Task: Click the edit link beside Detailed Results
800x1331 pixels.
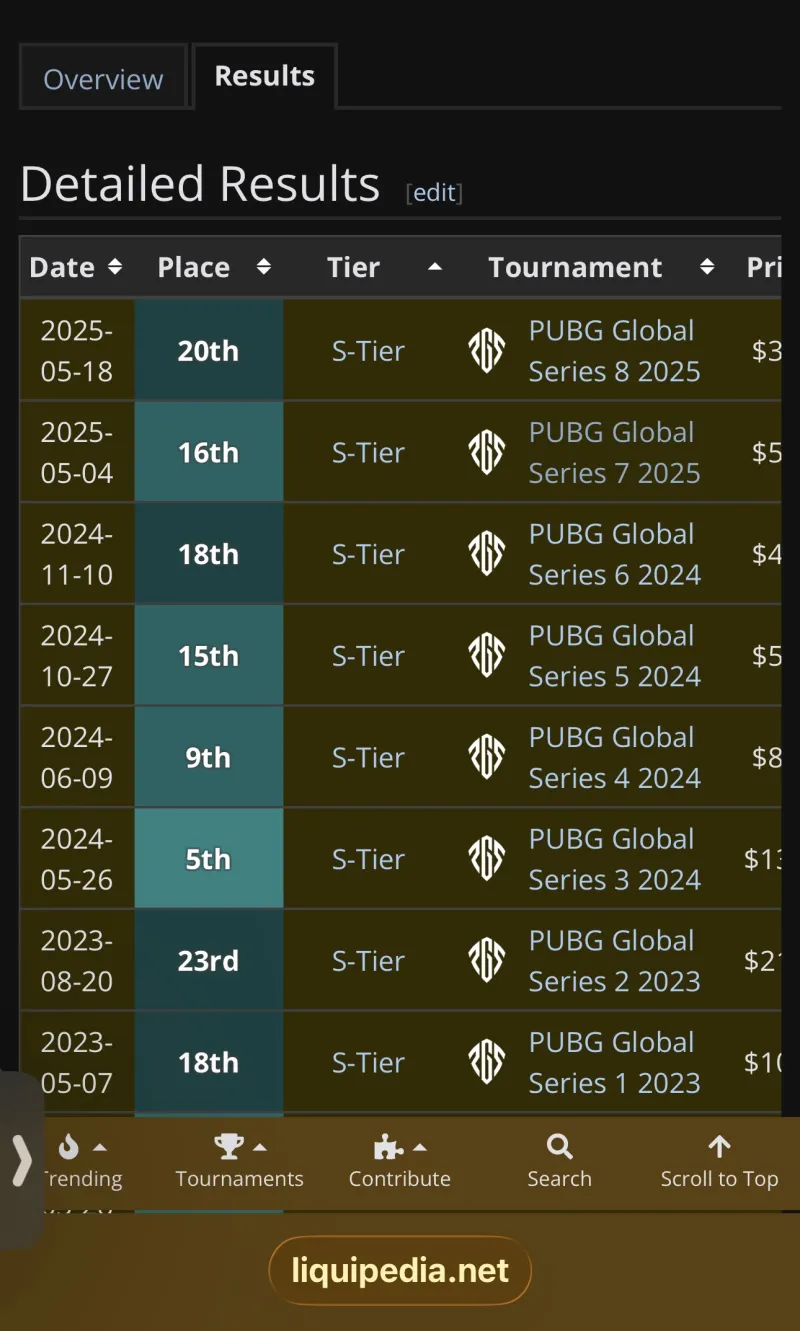Action: [434, 192]
